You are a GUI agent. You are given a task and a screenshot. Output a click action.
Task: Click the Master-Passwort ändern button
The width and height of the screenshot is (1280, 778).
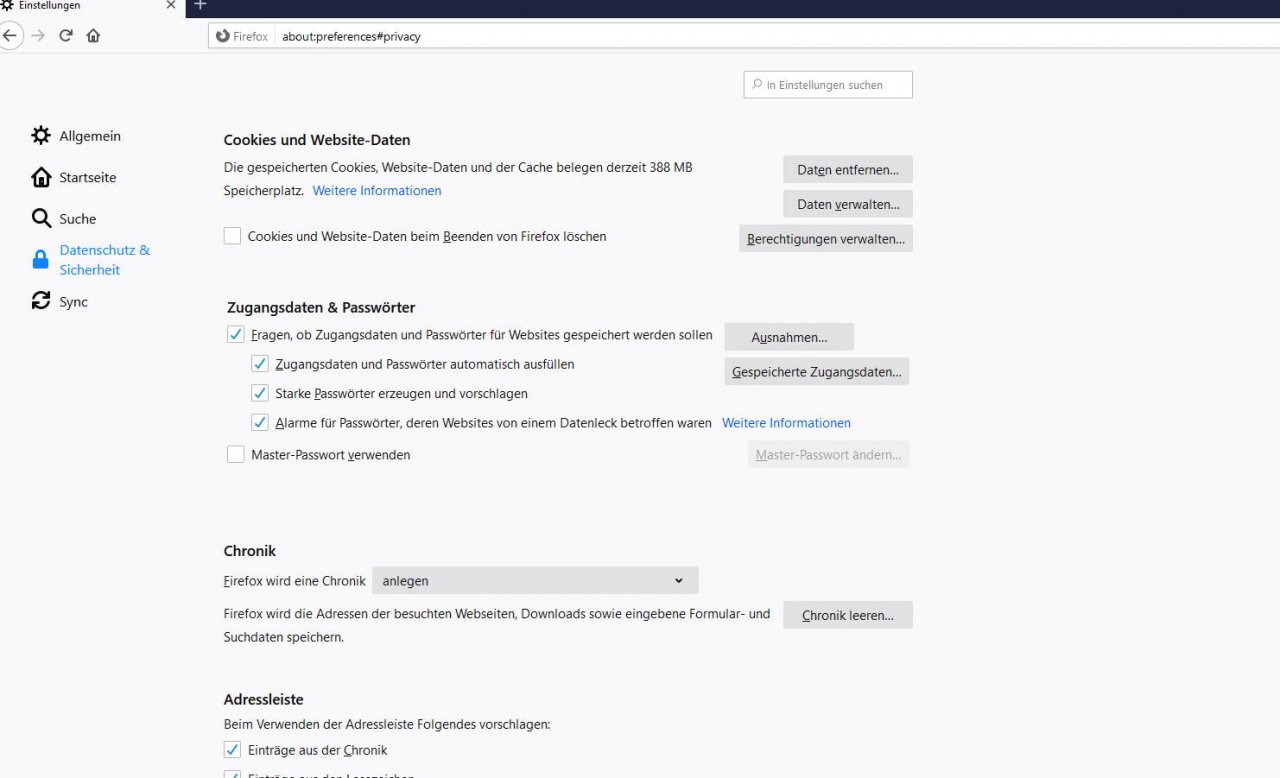click(x=828, y=455)
